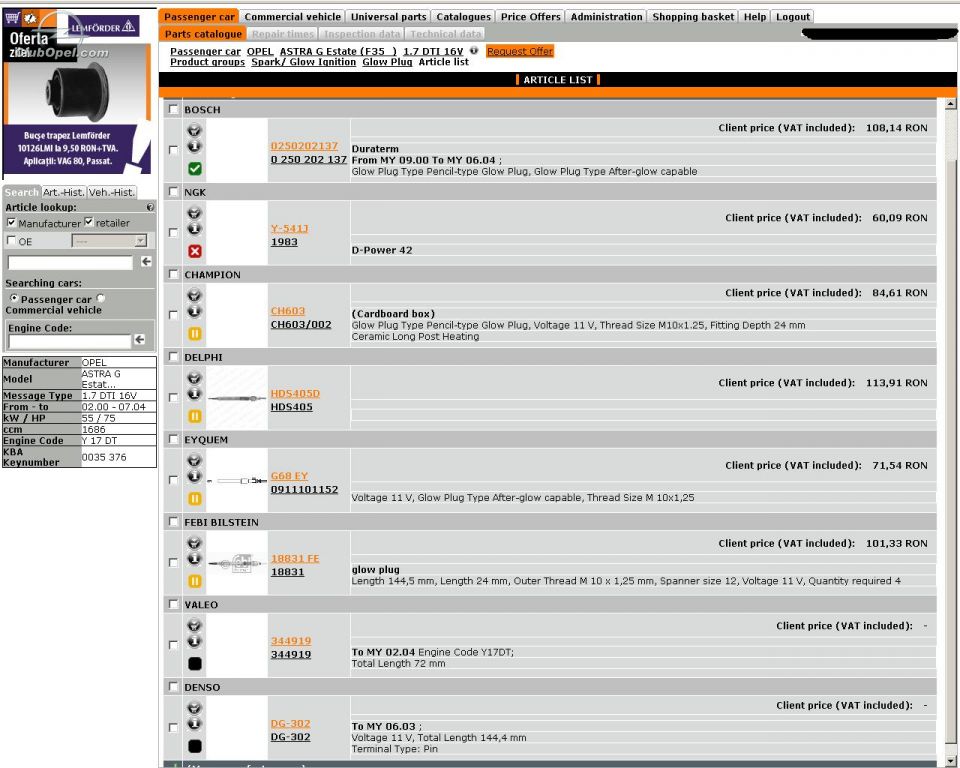Open the DELPHI glow plug thumbnail

pos(236,398)
